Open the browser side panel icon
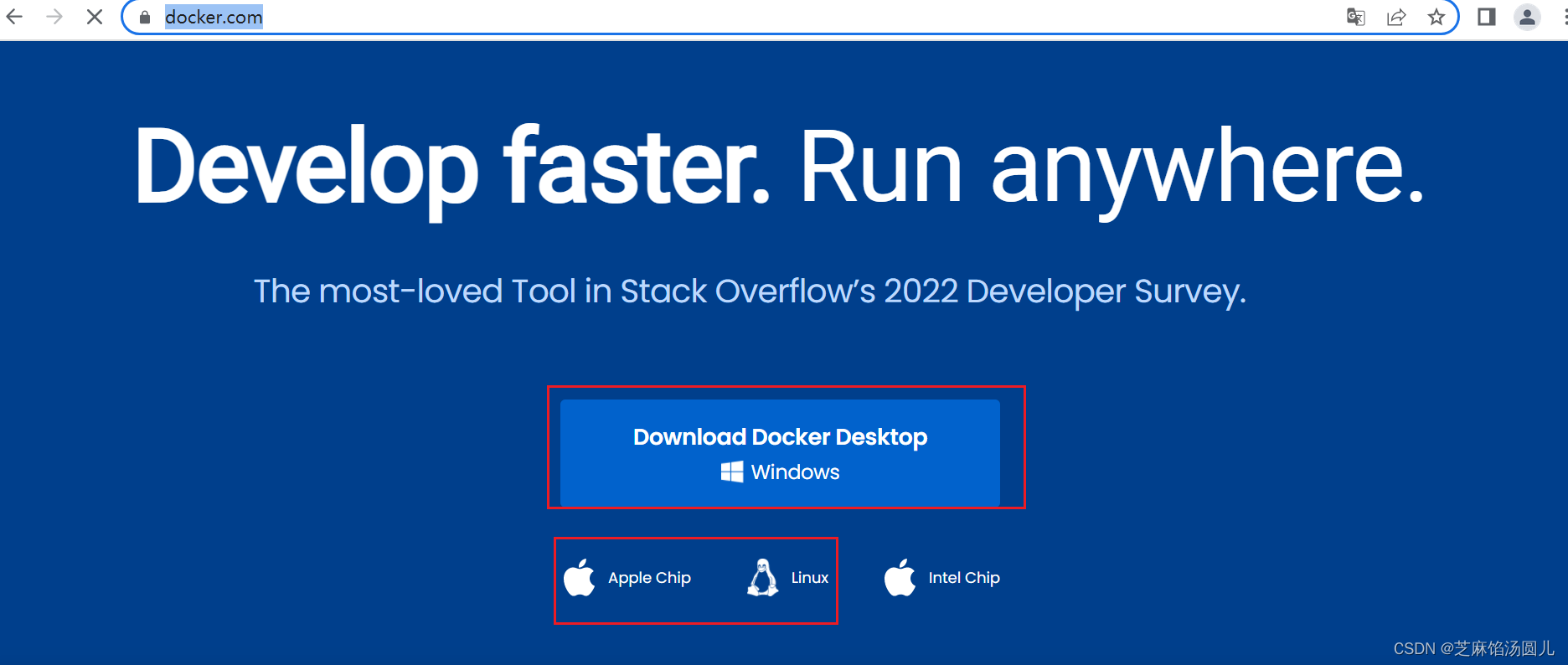Viewport: 1568px width, 665px height. click(x=1487, y=17)
